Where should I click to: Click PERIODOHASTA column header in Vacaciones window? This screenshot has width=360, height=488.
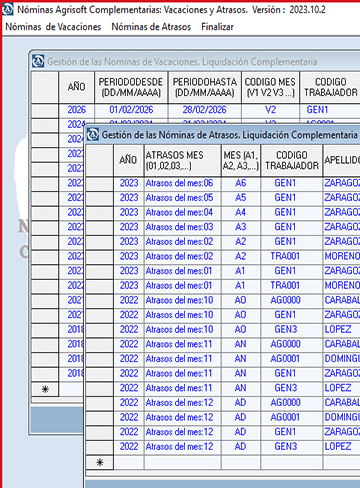(205, 87)
